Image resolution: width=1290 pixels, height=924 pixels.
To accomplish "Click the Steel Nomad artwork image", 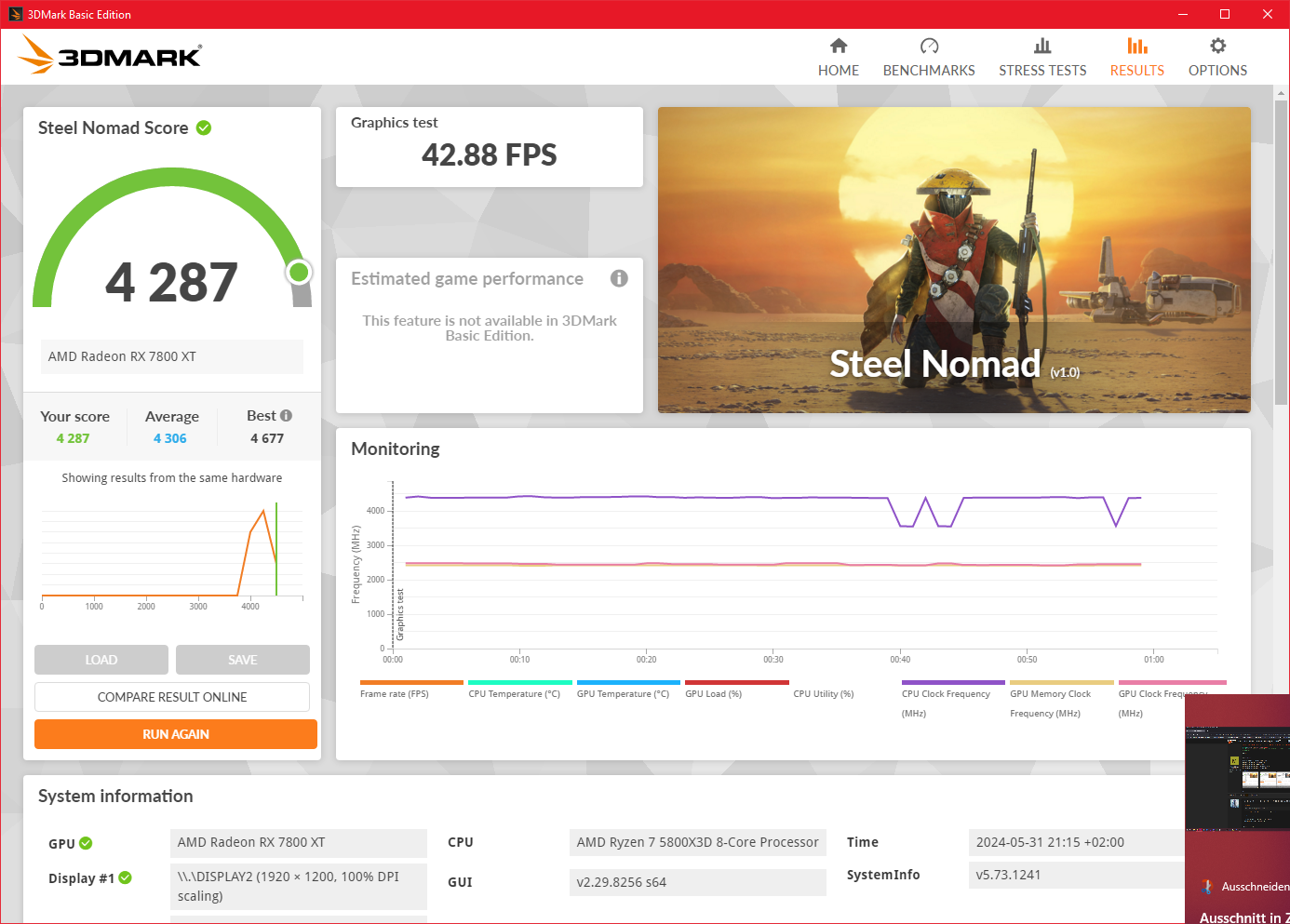I will pyautogui.click(x=954, y=260).
